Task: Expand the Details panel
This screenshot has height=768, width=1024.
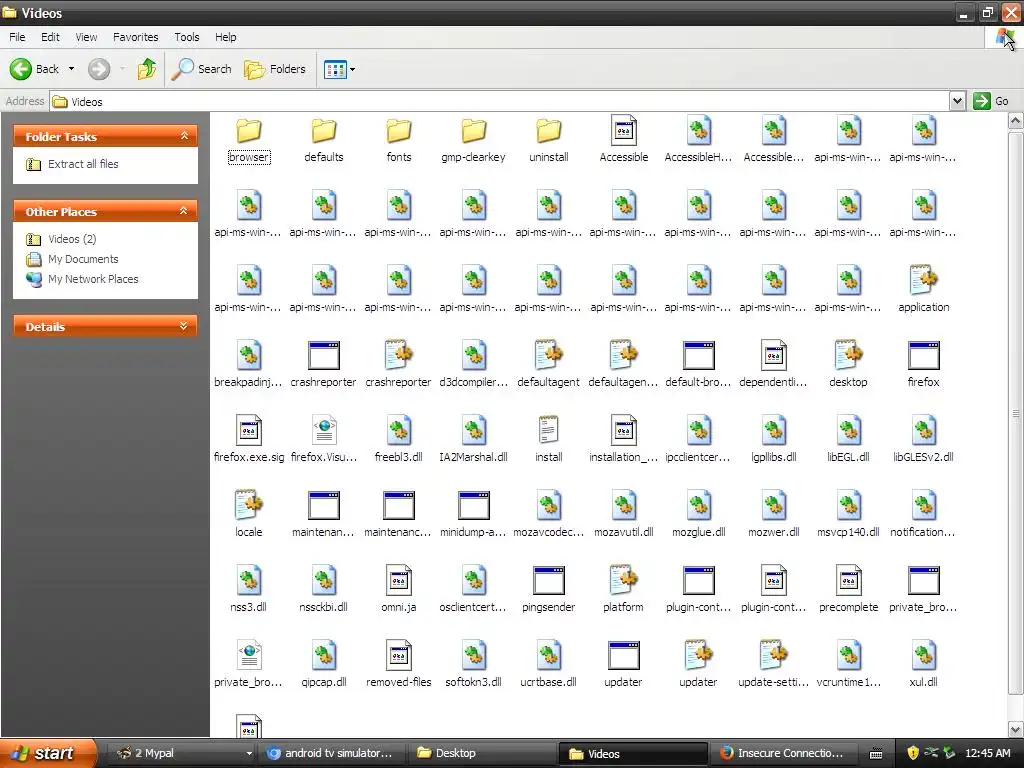Action: (x=184, y=326)
